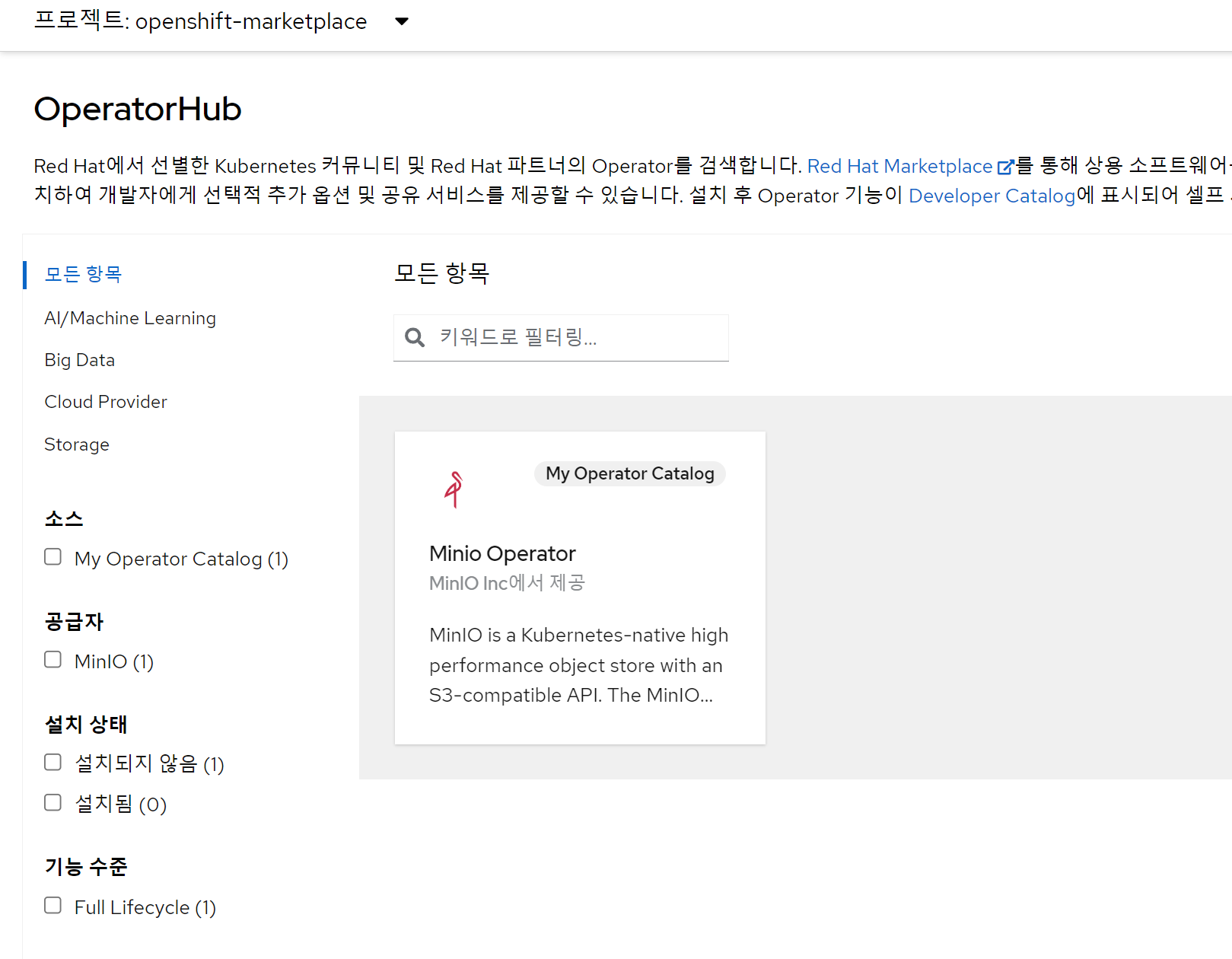
Task: Select the AI/Machine Learning category
Action: tap(130, 318)
